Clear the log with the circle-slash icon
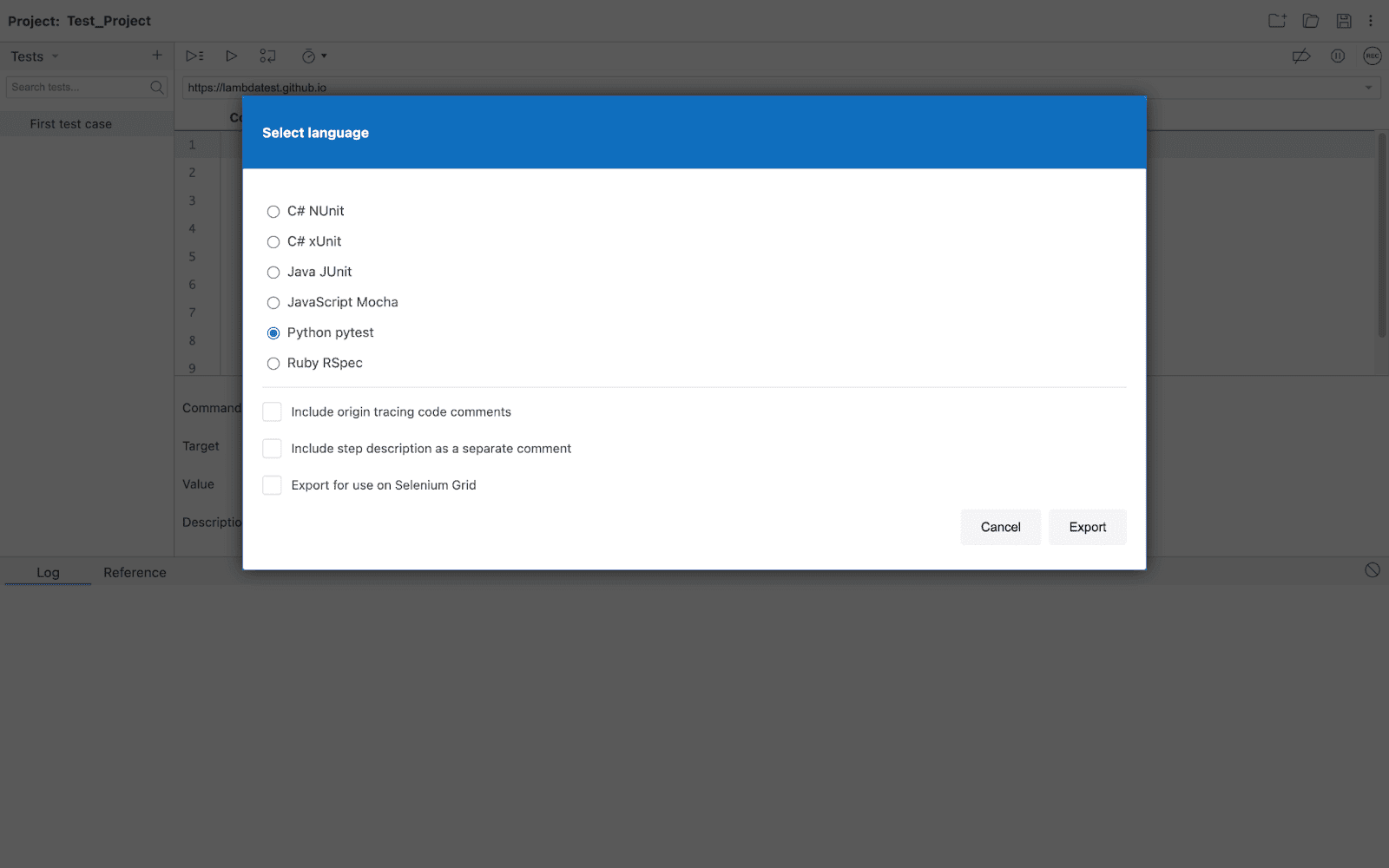 click(x=1373, y=570)
